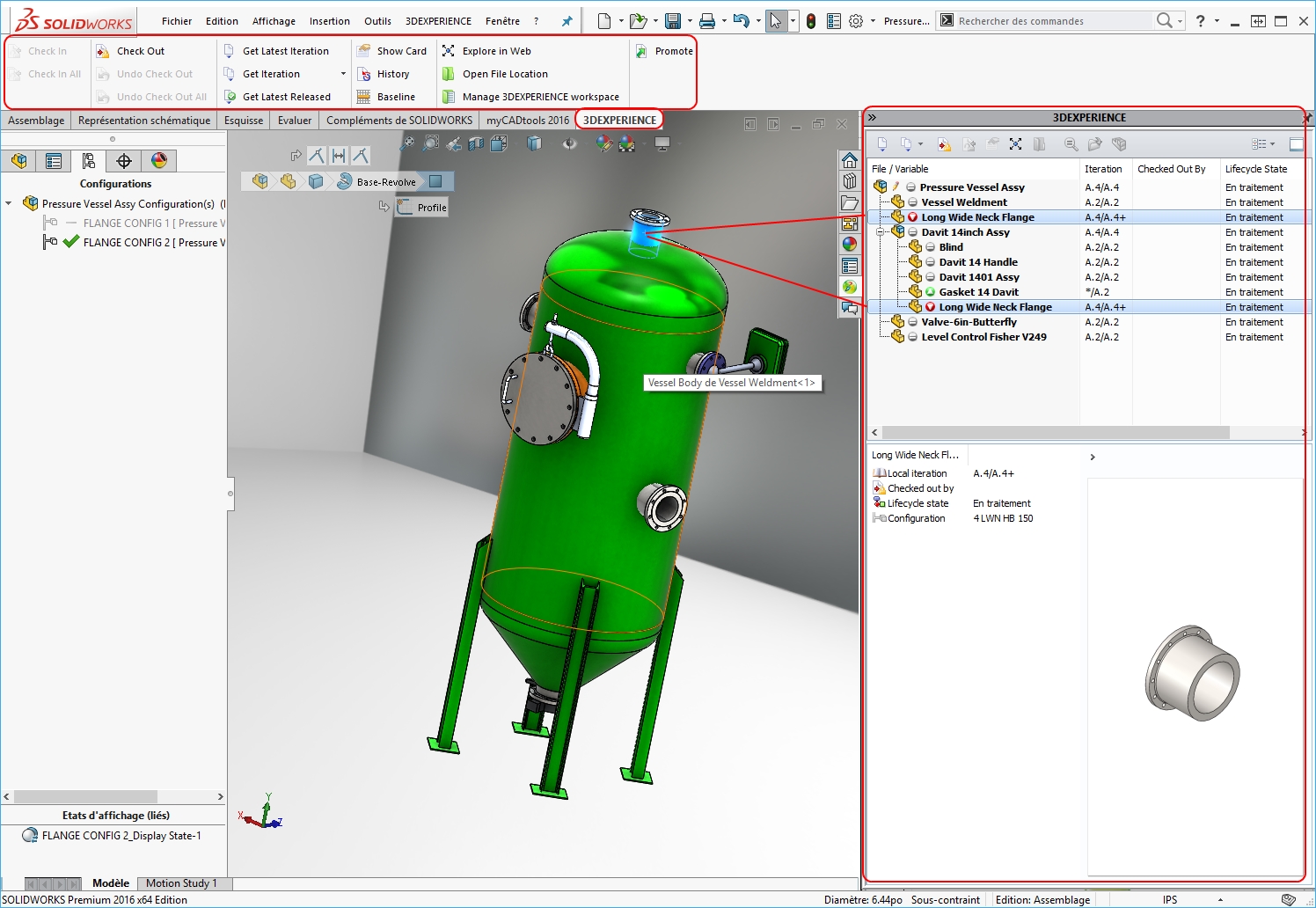
Task: Open the DimXpertManager tab
Action: pos(124,160)
